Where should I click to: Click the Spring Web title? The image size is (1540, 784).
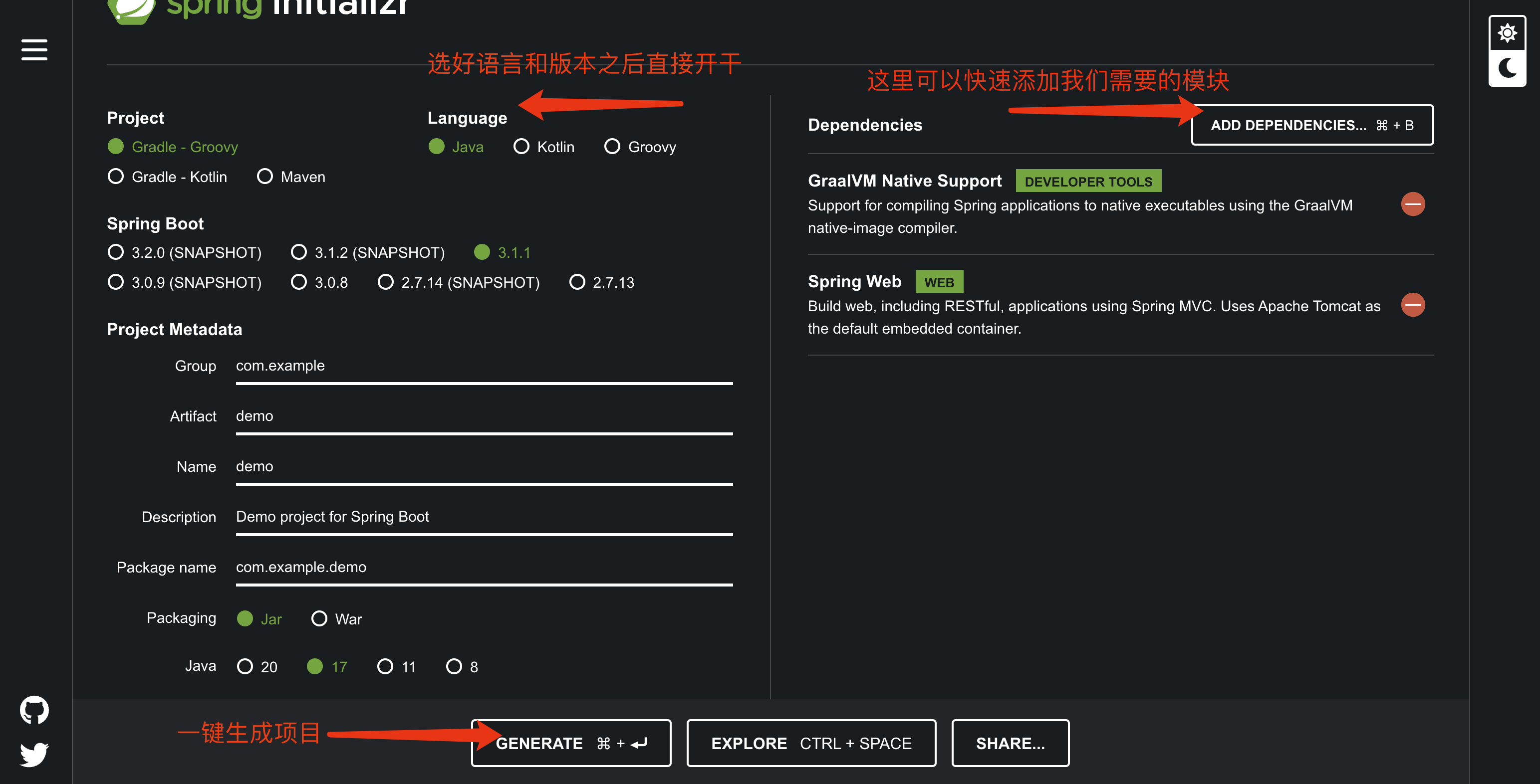(854, 282)
